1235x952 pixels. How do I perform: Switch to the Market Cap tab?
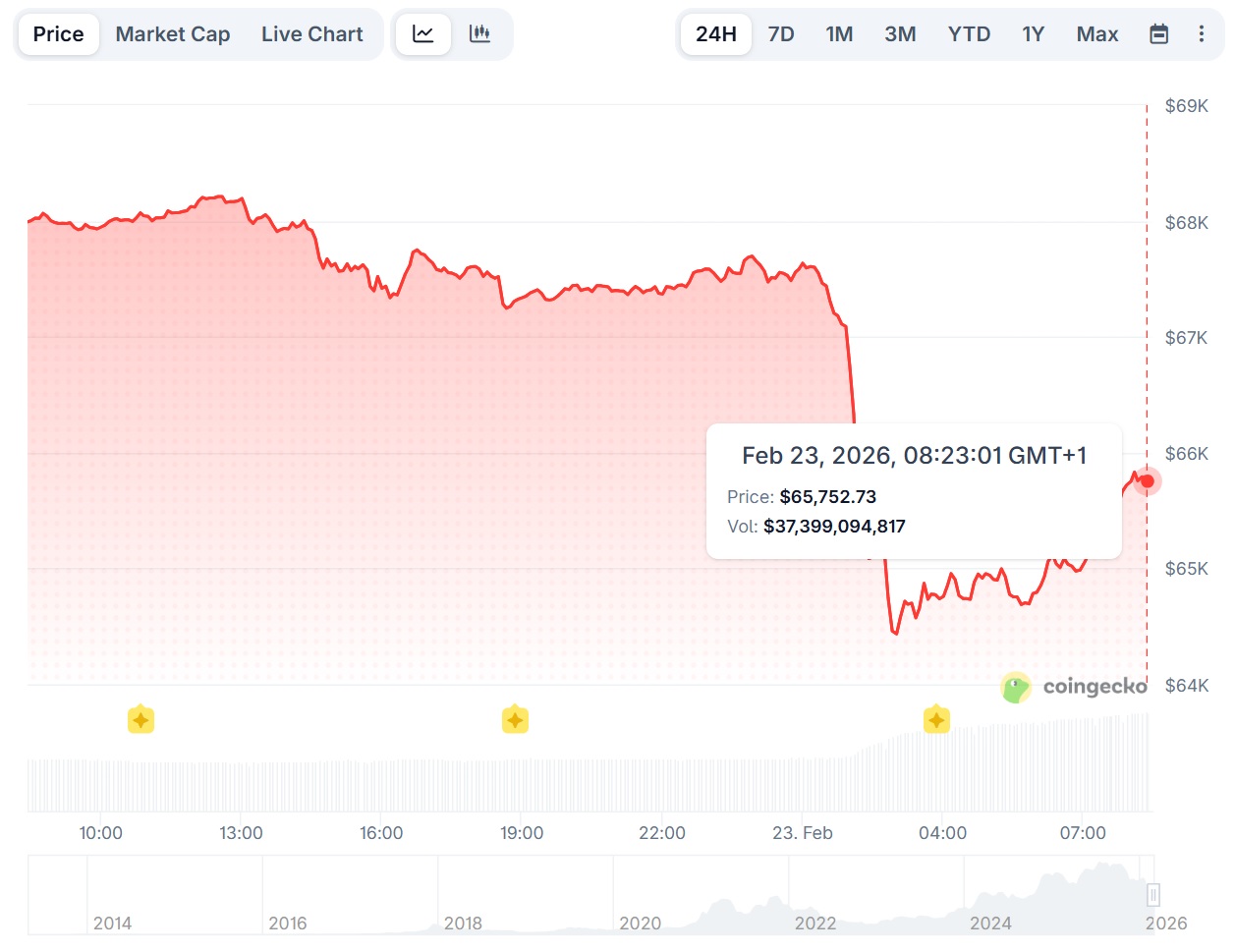(x=173, y=34)
